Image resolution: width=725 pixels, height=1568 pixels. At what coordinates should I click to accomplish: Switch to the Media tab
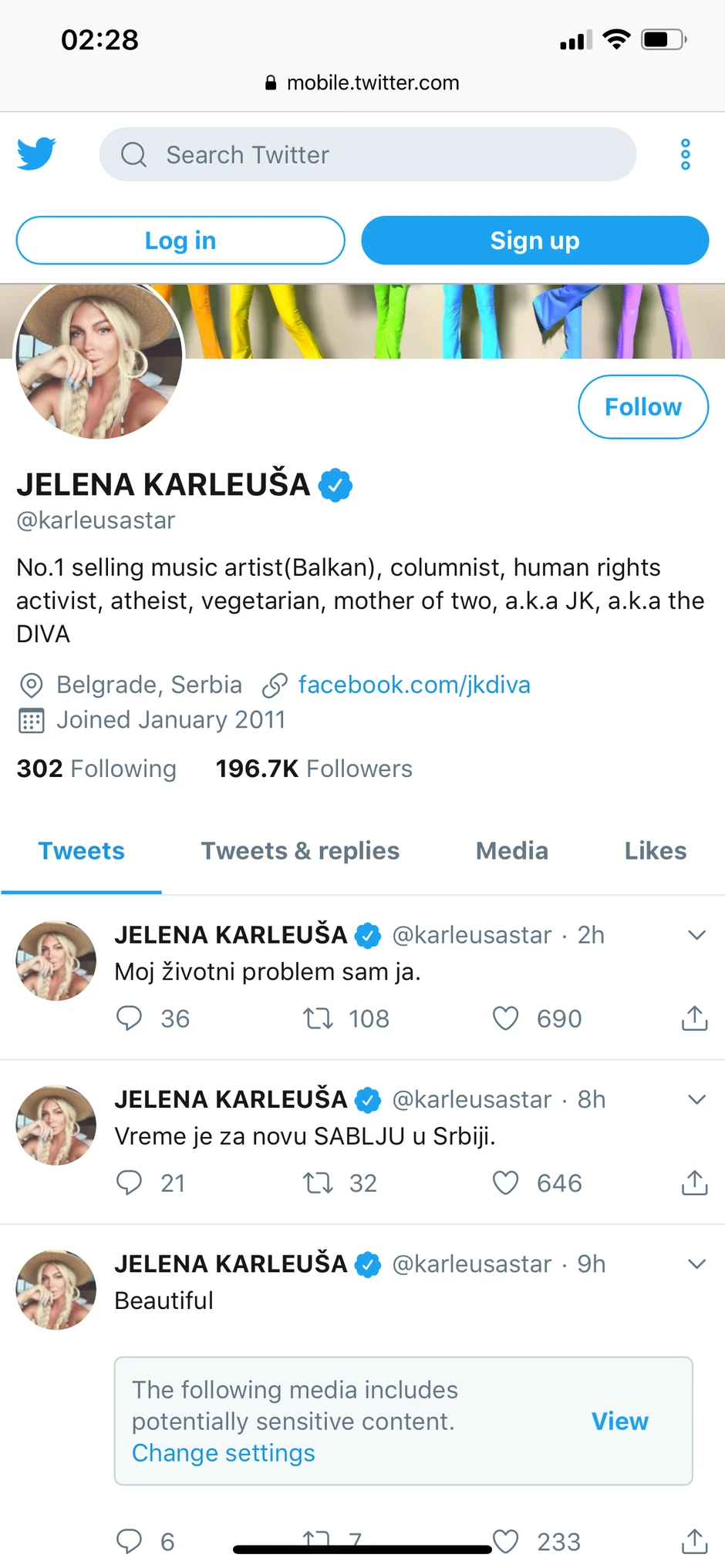(x=511, y=850)
